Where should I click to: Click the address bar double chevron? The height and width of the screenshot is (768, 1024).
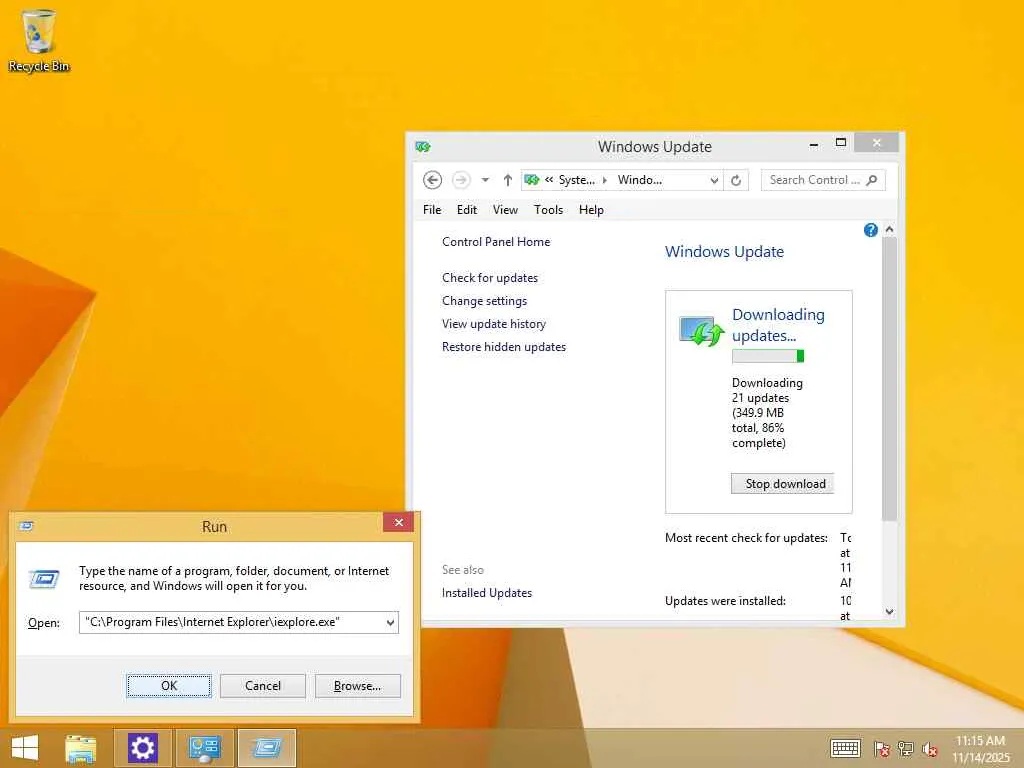point(549,180)
